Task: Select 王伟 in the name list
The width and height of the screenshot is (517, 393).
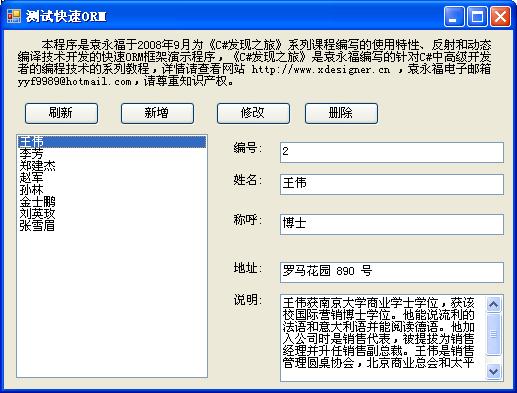Action: point(112,142)
